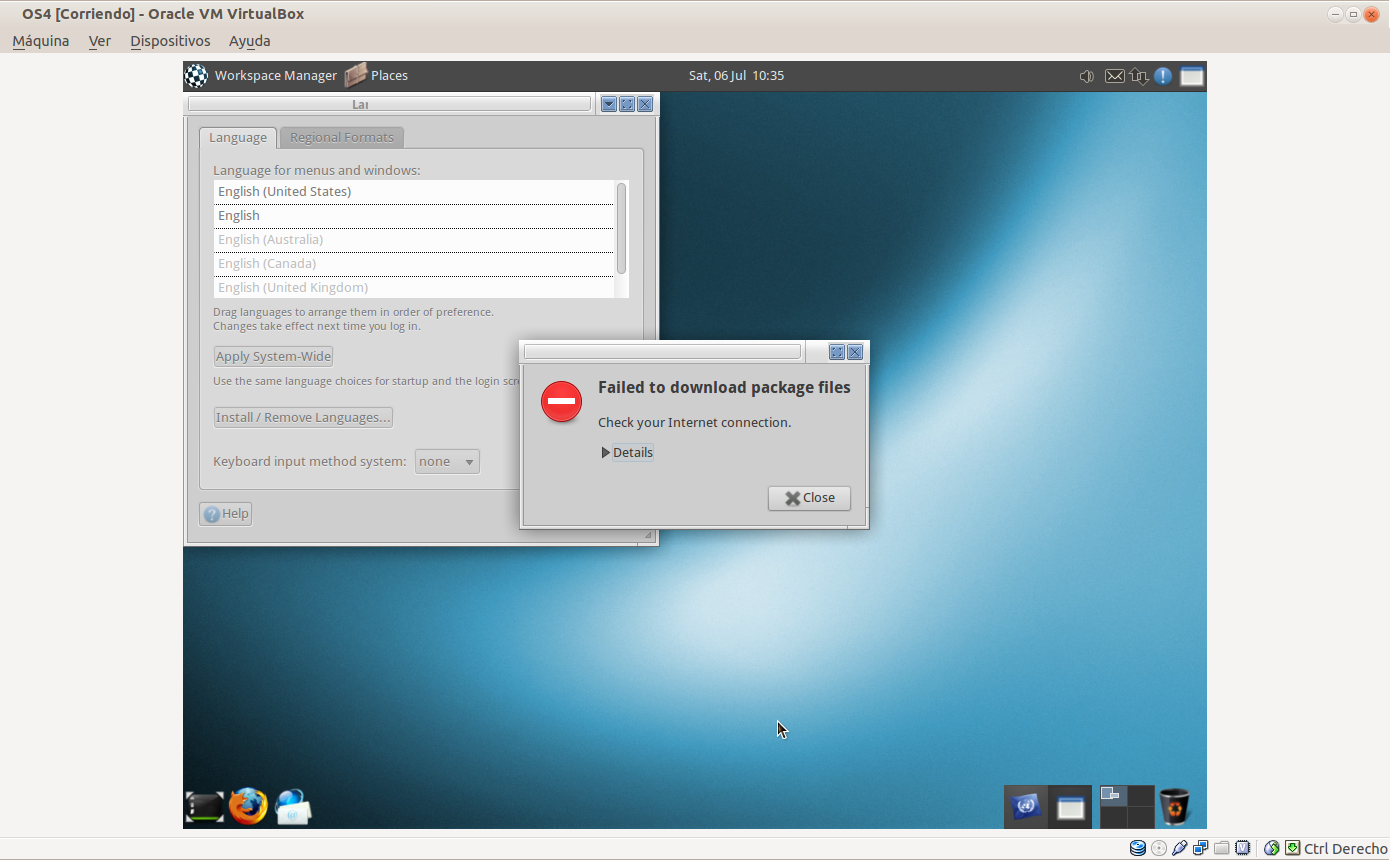
Task: Click the volume speaker icon in panel
Action: coord(1087,76)
